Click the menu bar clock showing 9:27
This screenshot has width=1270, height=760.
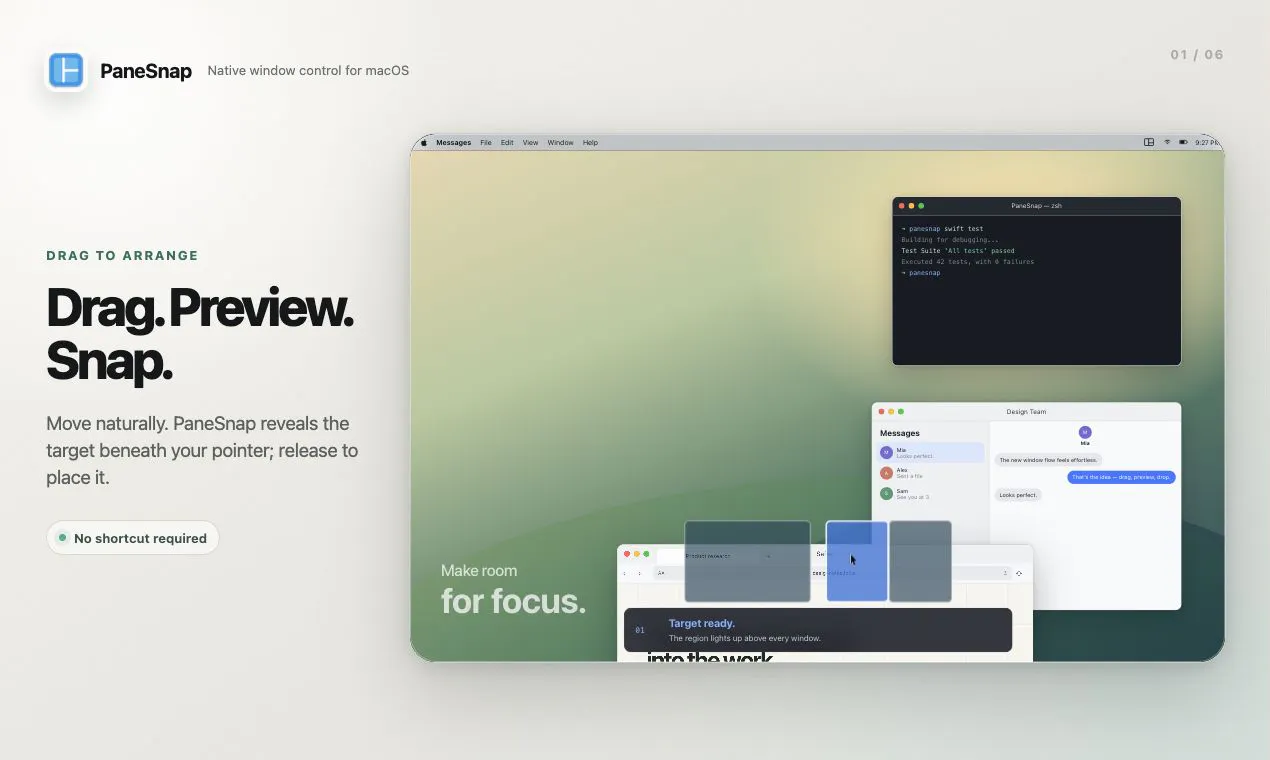[x=1207, y=143]
